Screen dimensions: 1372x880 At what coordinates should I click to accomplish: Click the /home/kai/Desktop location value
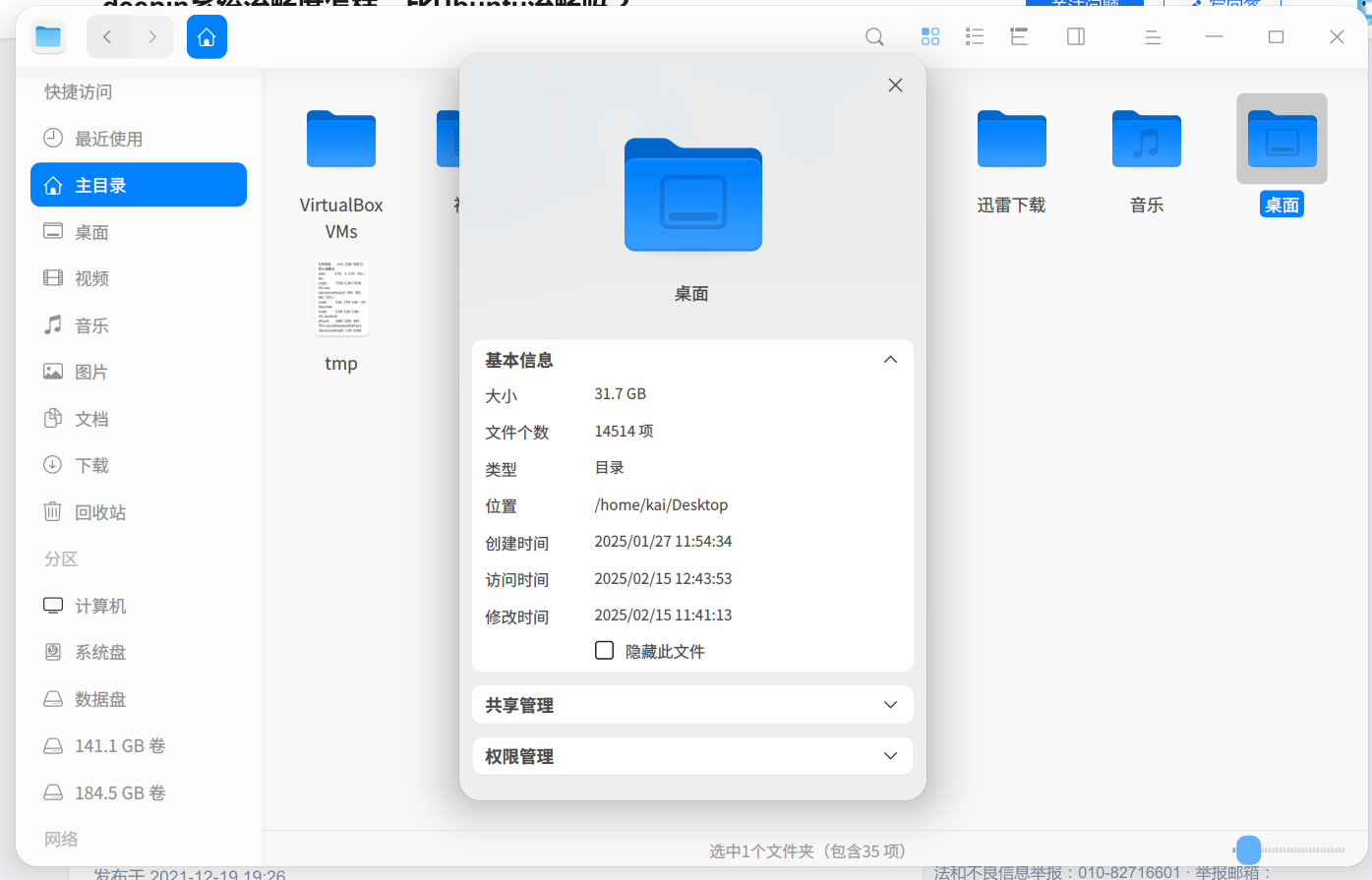point(661,504)
